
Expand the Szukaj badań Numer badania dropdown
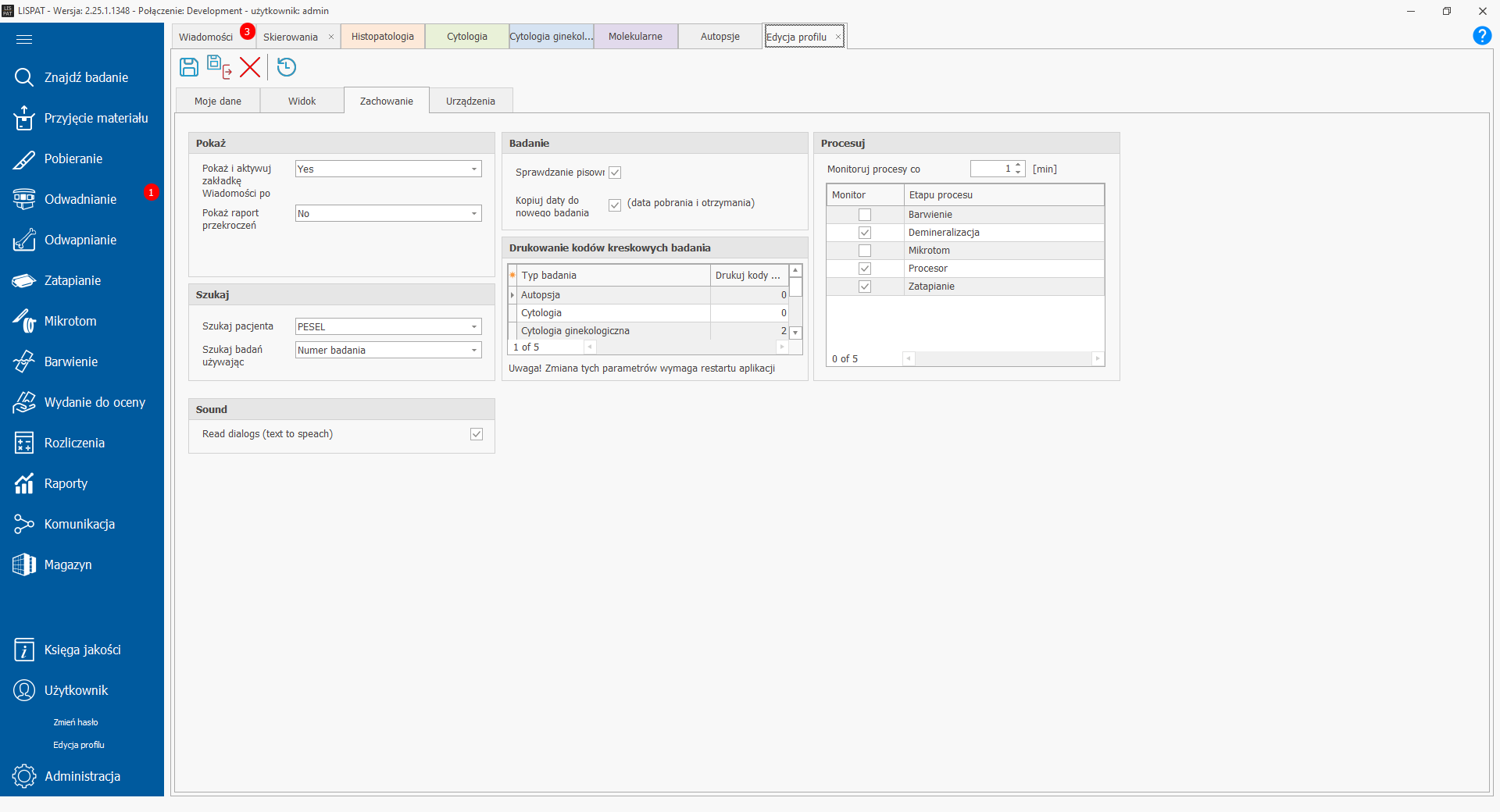[473, 350]
